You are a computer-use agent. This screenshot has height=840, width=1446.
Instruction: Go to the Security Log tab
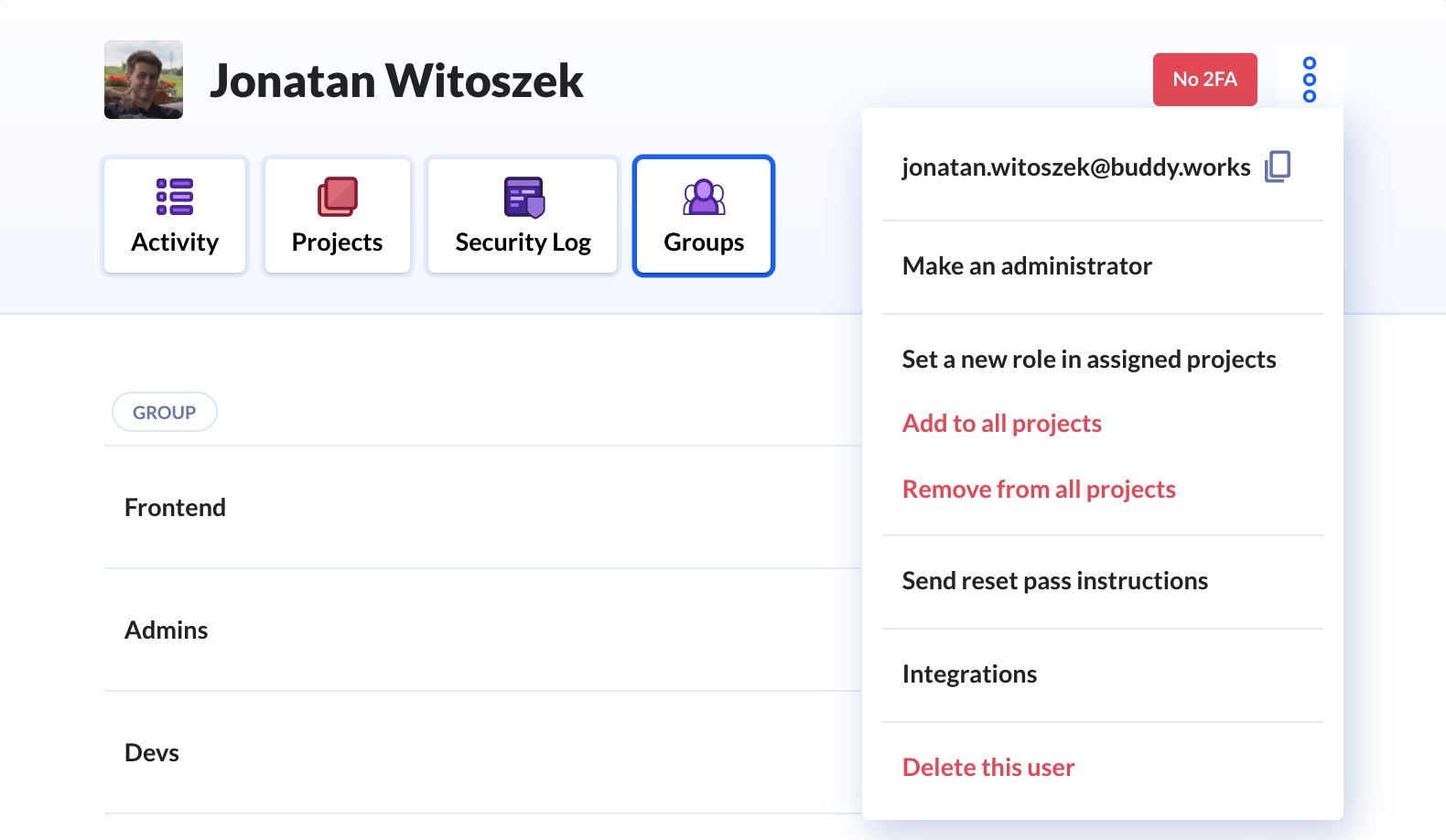[523, 216]
